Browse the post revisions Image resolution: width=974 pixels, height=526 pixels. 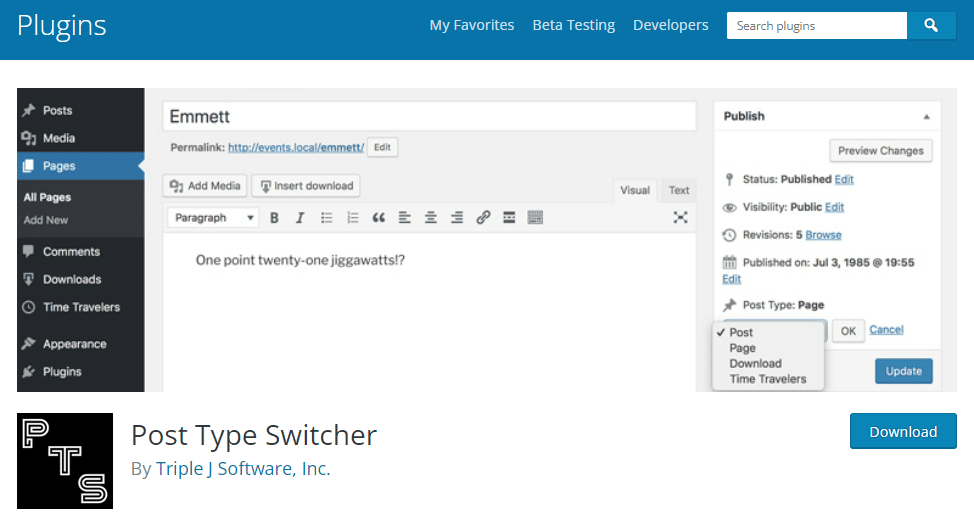click(823, 235)
